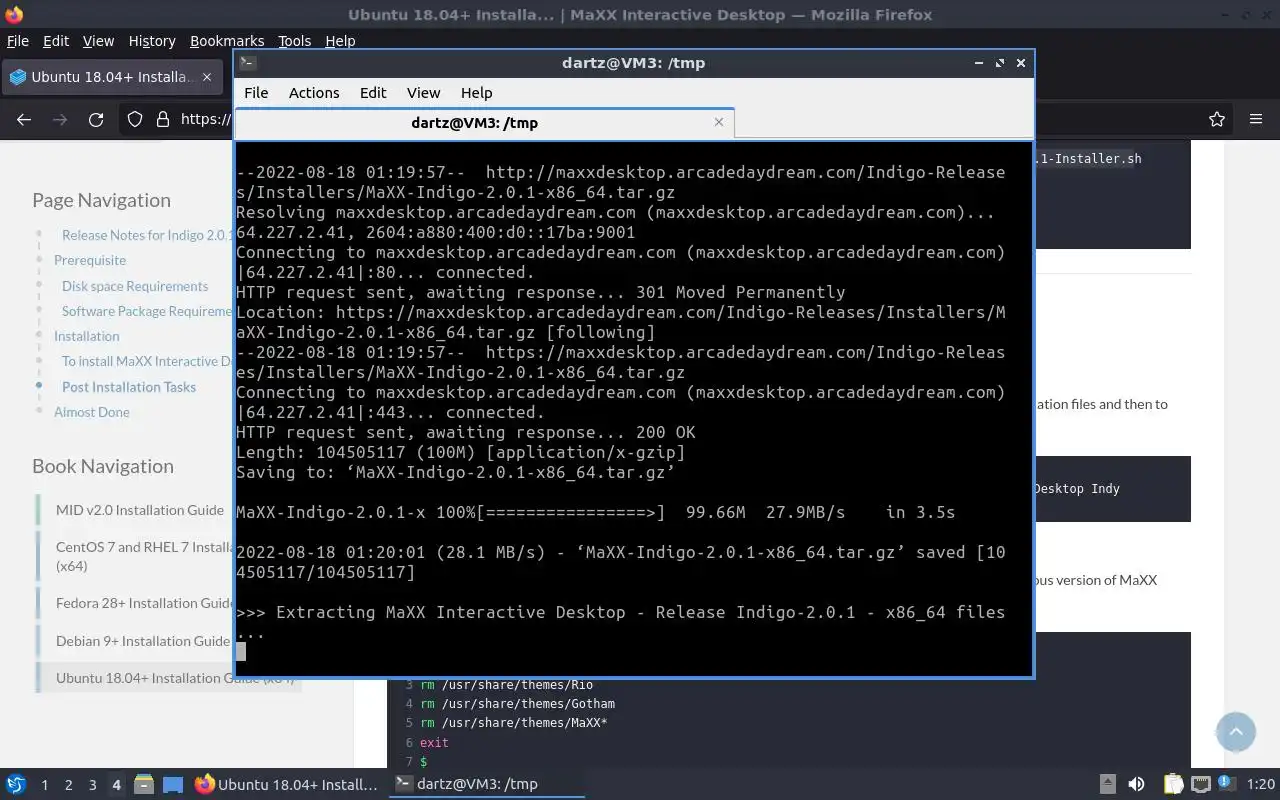Viewport: 1280px width, 800px height.
Task: Select the Ubuntu 18.04+ Installa... browser tab
Action: pos(112,77)
